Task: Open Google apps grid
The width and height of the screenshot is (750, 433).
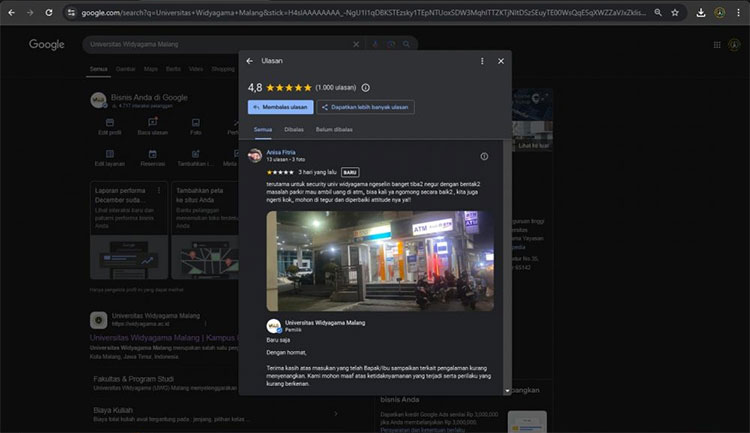Action: [717, 44]
